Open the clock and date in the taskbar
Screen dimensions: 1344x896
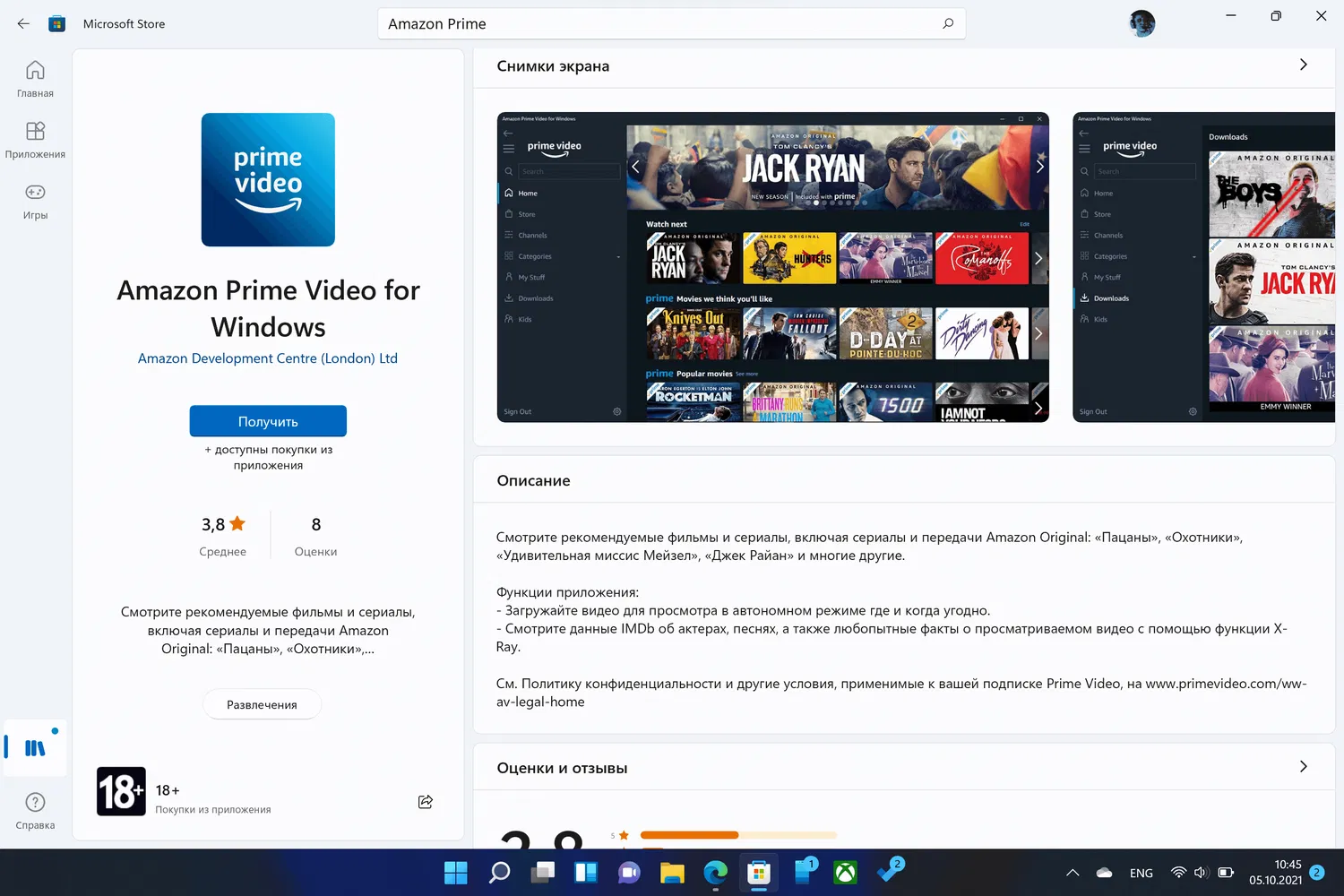click(x=1276, y=872)
